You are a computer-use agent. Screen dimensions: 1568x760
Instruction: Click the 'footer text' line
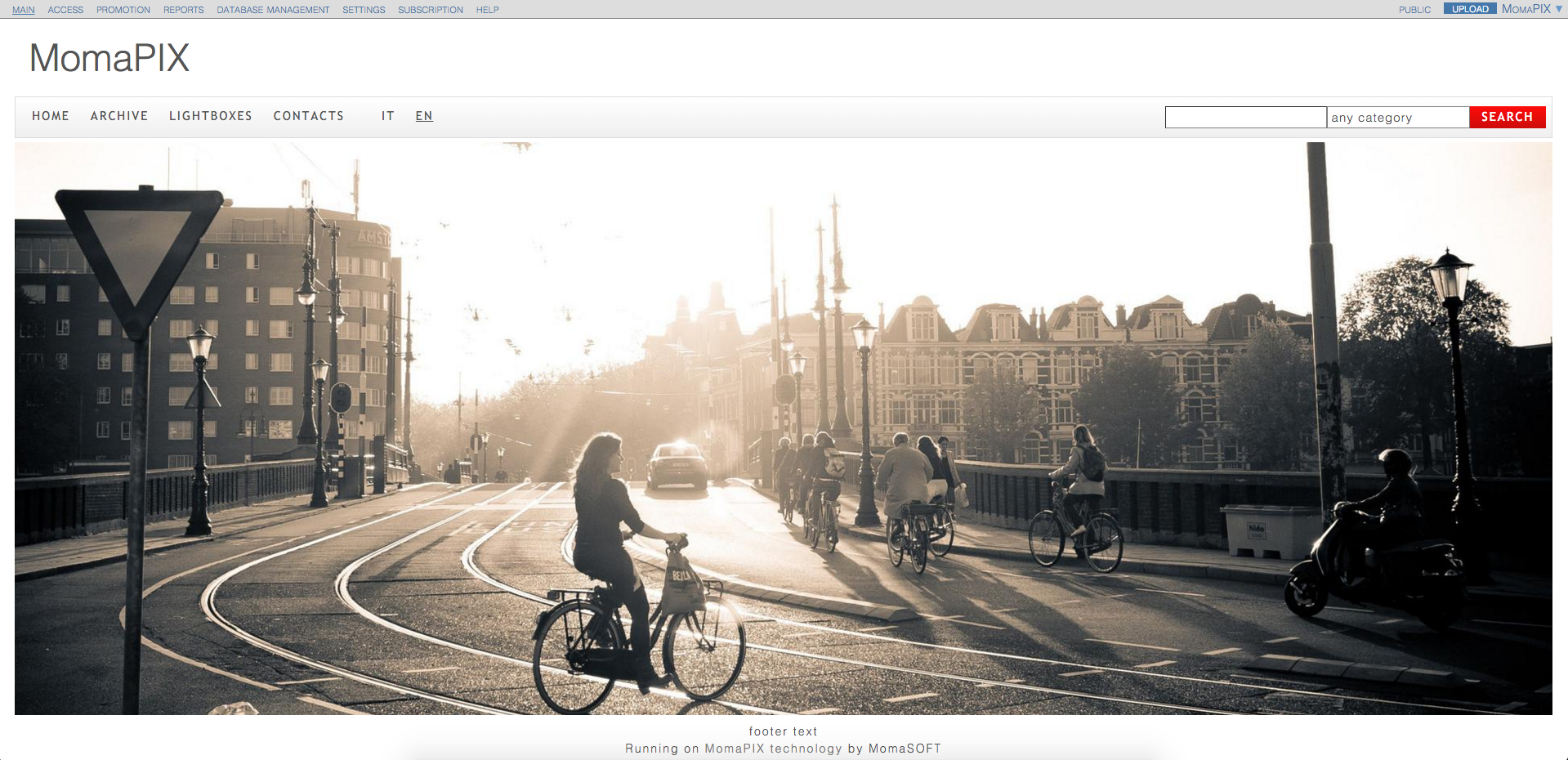[784, 731]
